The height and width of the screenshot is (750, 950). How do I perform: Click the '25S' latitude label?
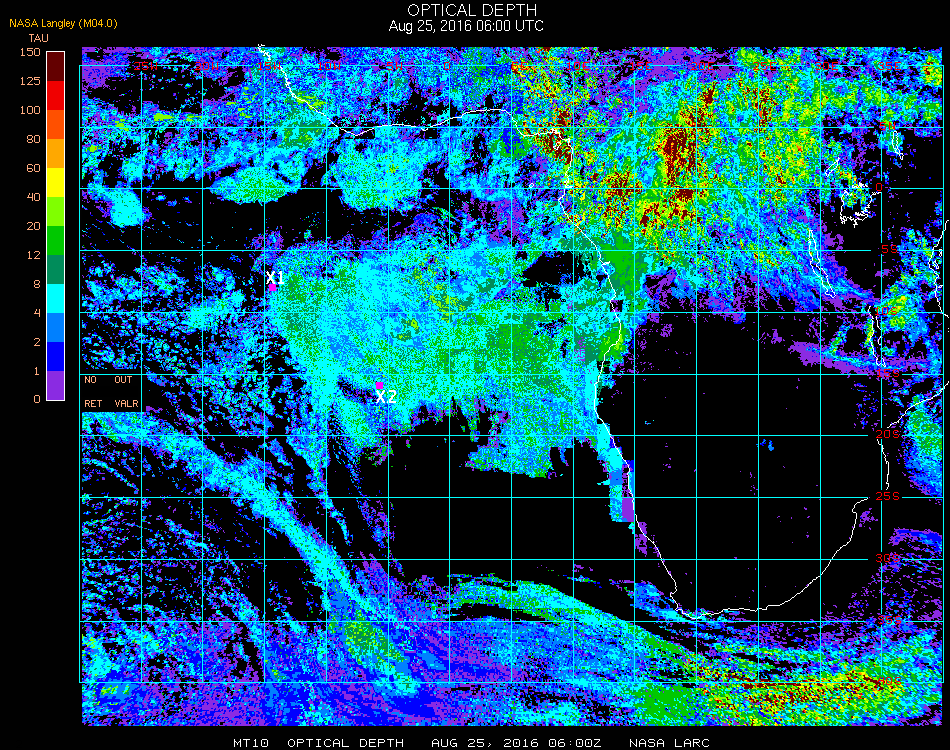pyautogui.click(x=888, y=496)
